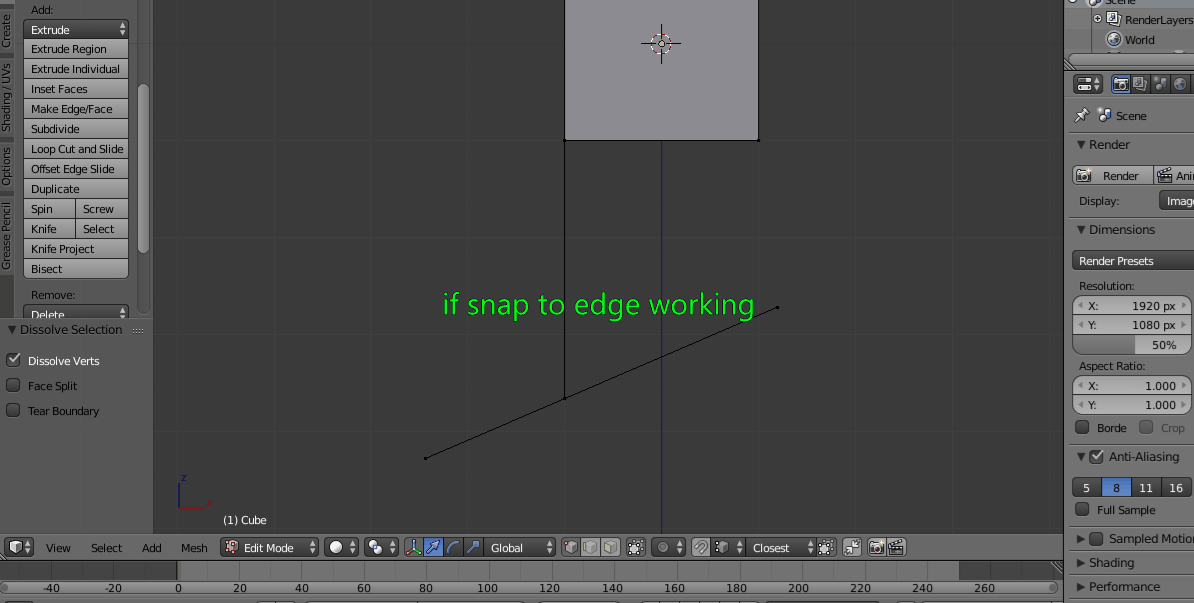Click the resolution percentage 50% slider
Viewport: 1194px width, 603px height.
coord(1132,345)
